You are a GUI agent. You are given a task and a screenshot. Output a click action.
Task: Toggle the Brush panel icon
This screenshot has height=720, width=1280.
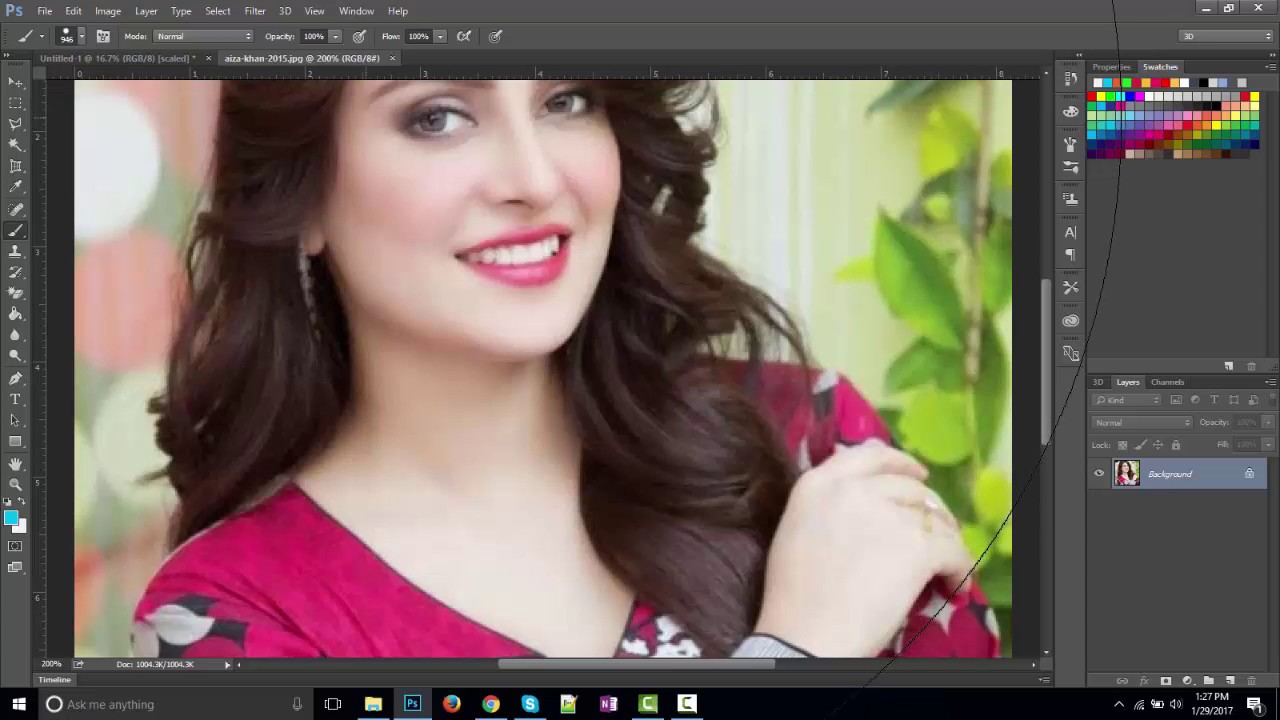click(103, 36)
